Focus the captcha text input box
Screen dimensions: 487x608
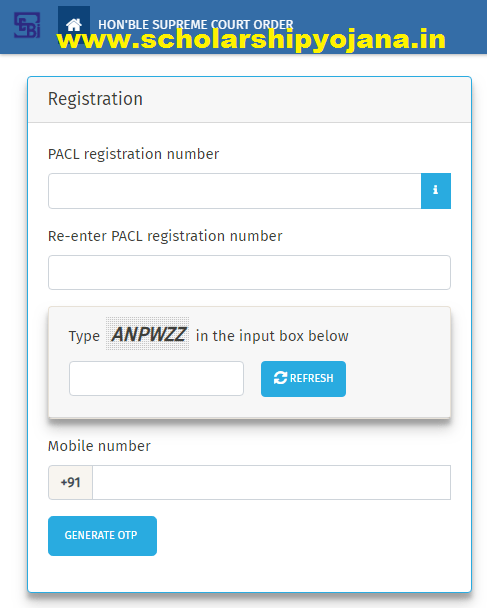(156, 378)
